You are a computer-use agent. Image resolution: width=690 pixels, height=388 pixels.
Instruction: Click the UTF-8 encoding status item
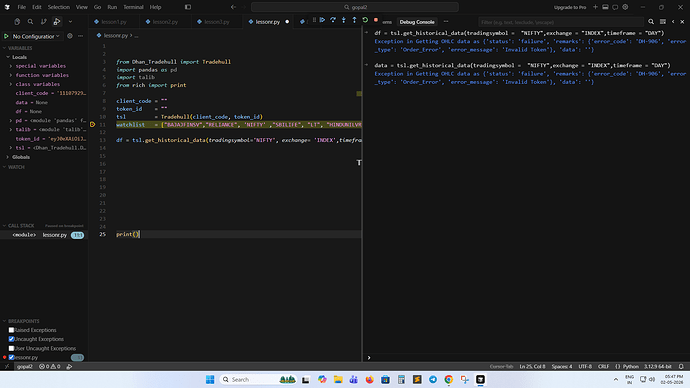coord(585,366)
